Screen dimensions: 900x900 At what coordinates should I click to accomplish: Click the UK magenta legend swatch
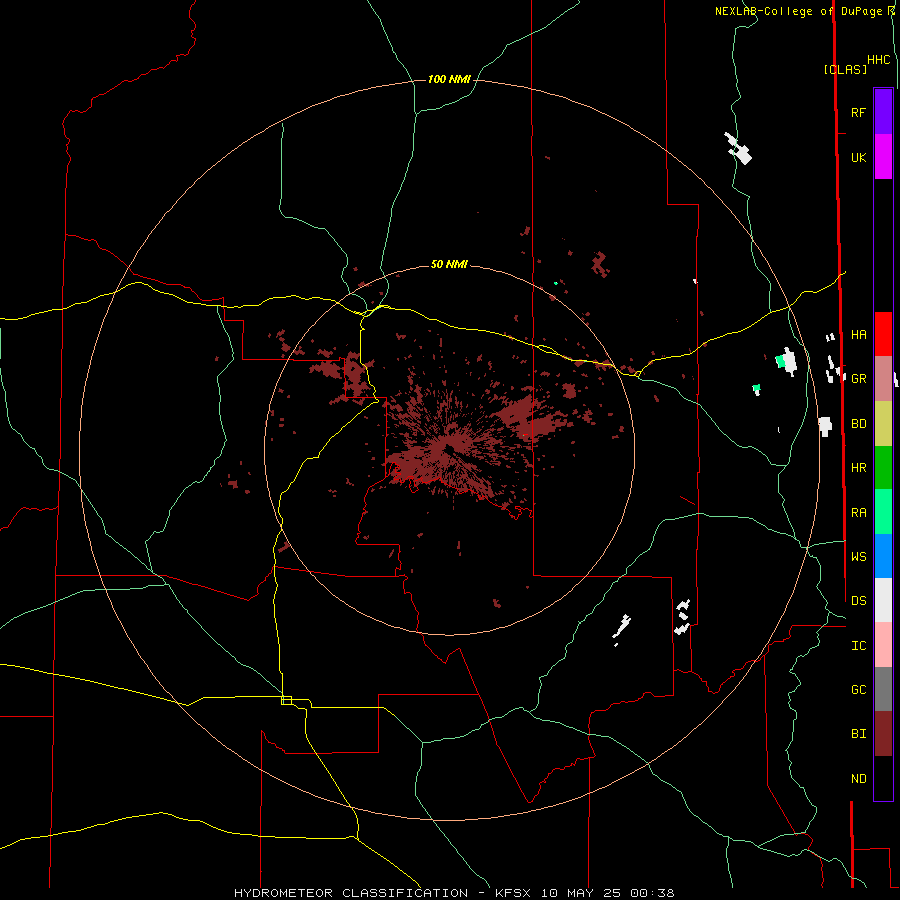[x=883, y=157]
